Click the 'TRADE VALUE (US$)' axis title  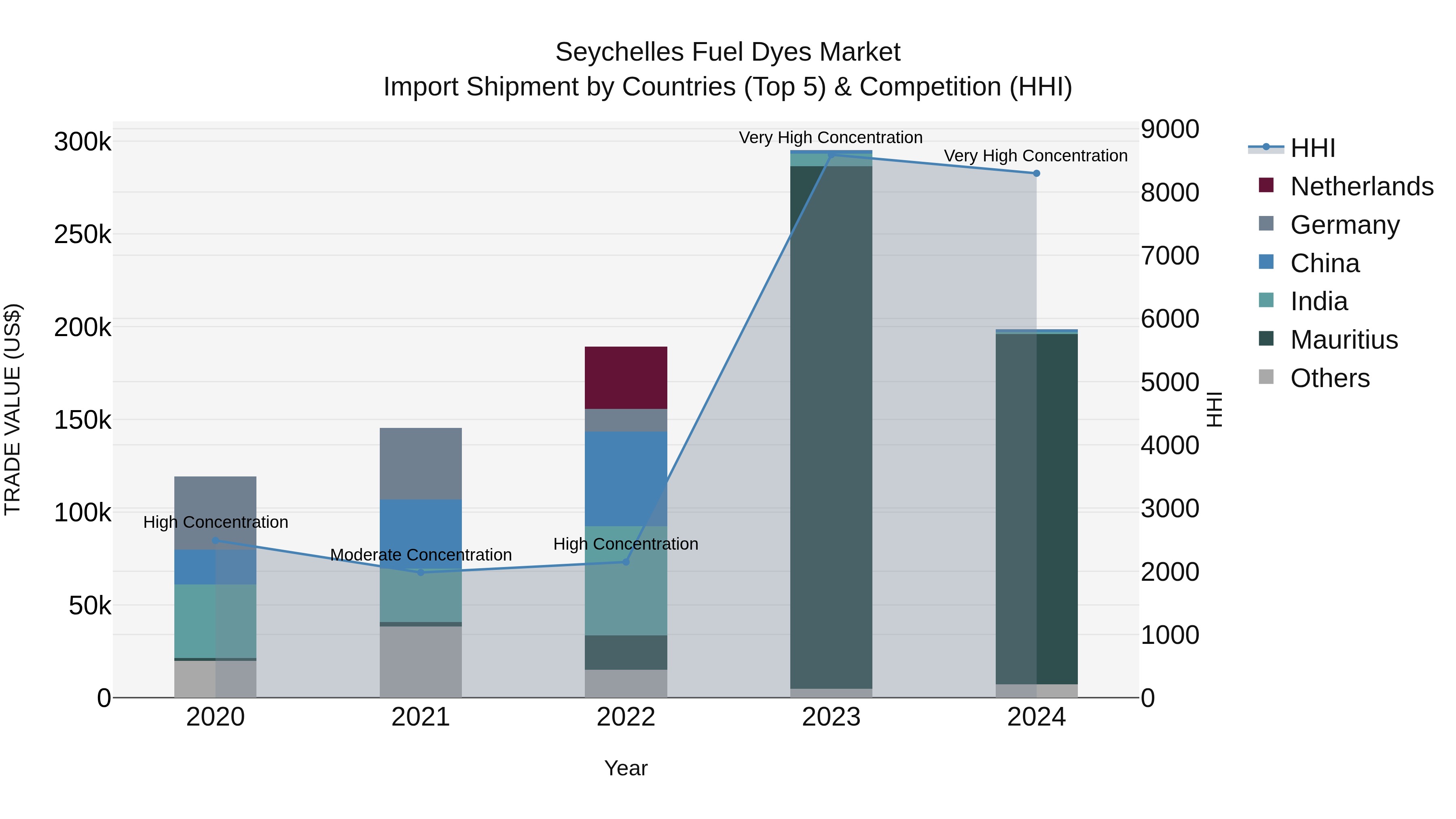coord(13,409)
